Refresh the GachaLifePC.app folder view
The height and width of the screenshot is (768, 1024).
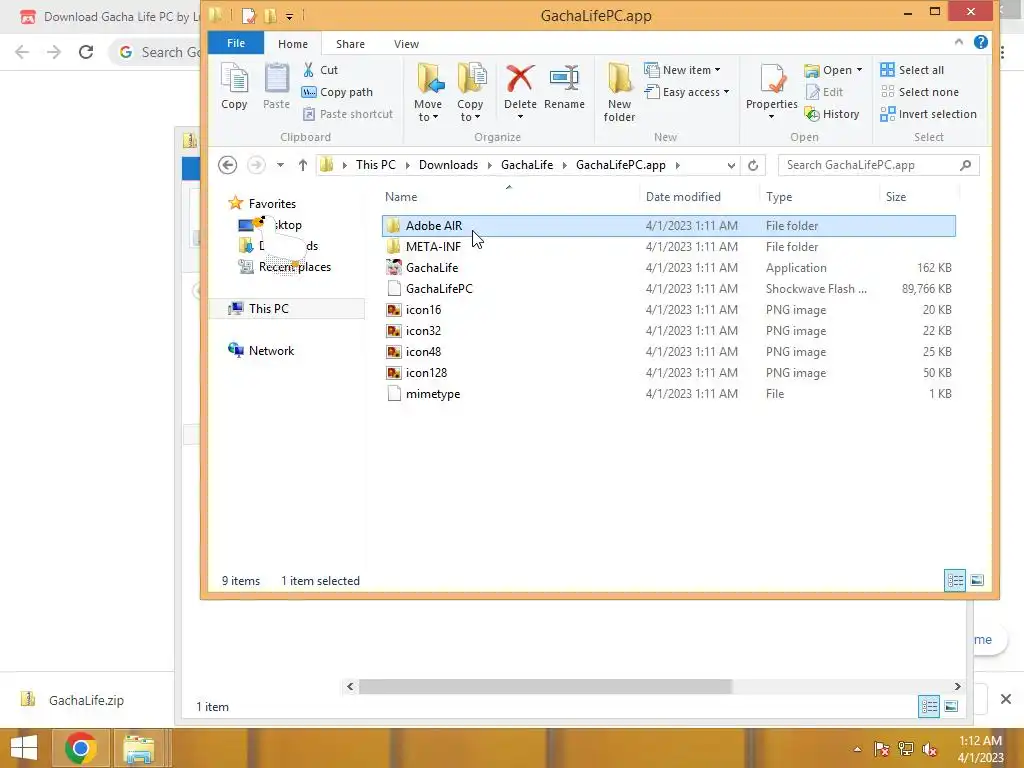[753, 165]
